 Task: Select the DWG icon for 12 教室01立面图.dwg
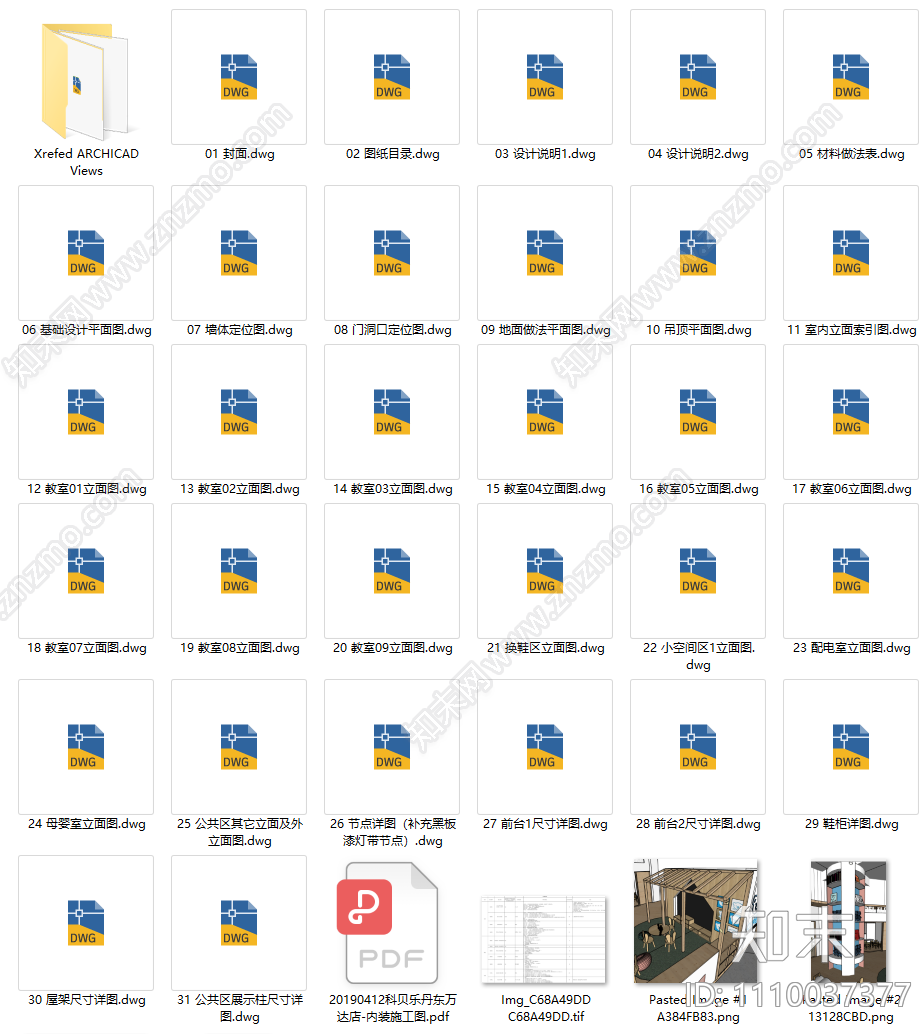86,412
